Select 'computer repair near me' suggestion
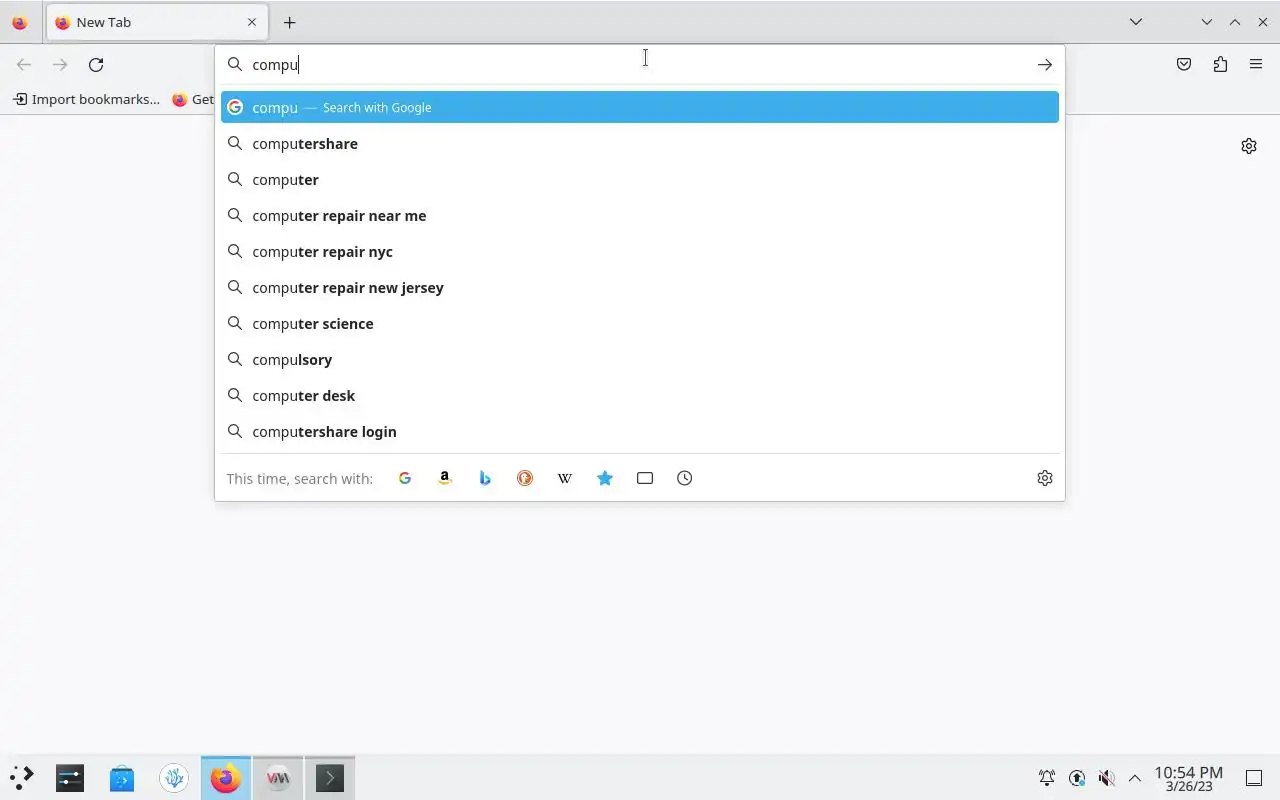Image resolution: width=1280 pixels, height=800 pixels. [x=640, y=216]
